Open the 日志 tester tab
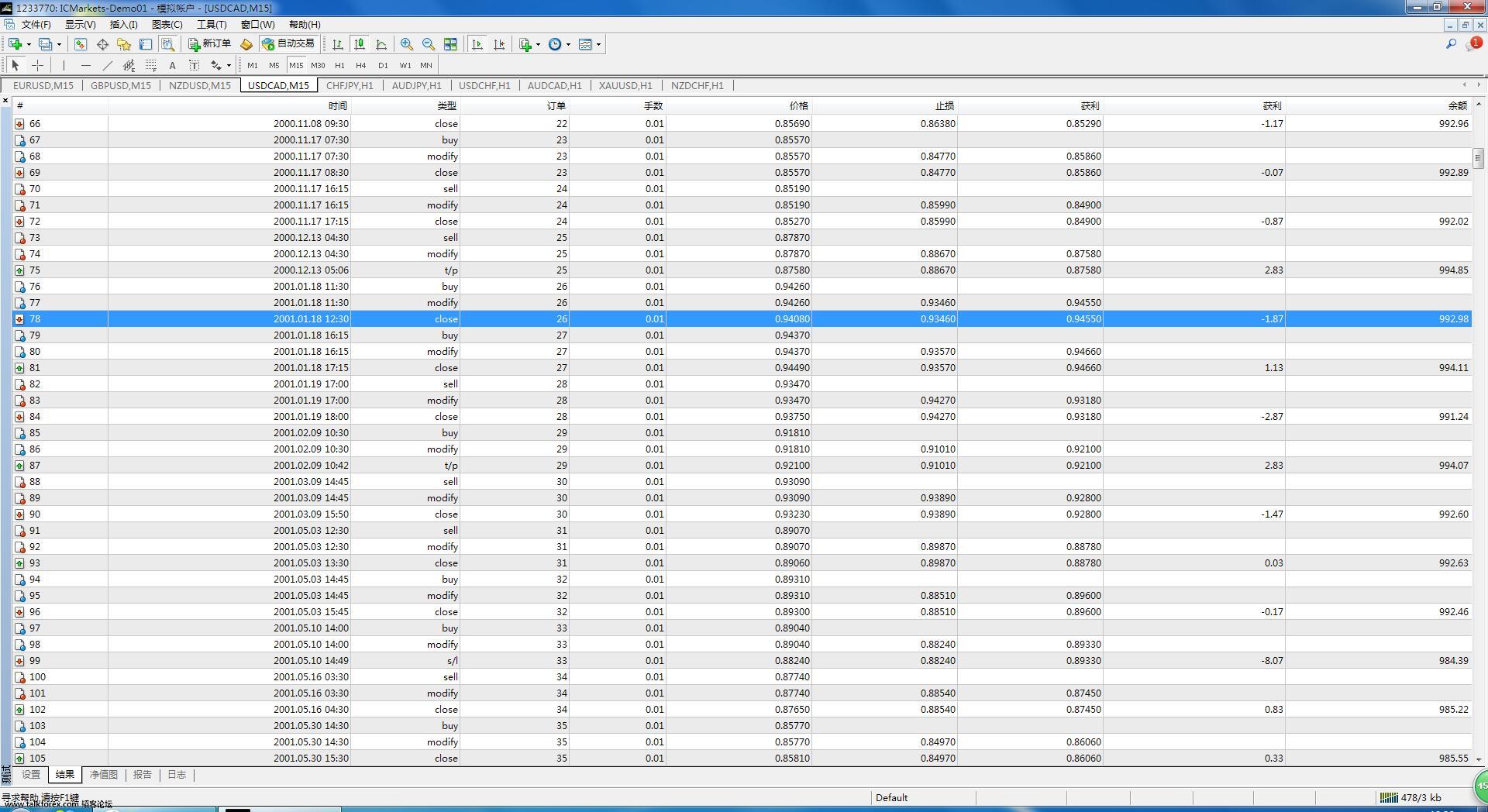The width and height of the screenshot is (1488, 812). (177, 774)
